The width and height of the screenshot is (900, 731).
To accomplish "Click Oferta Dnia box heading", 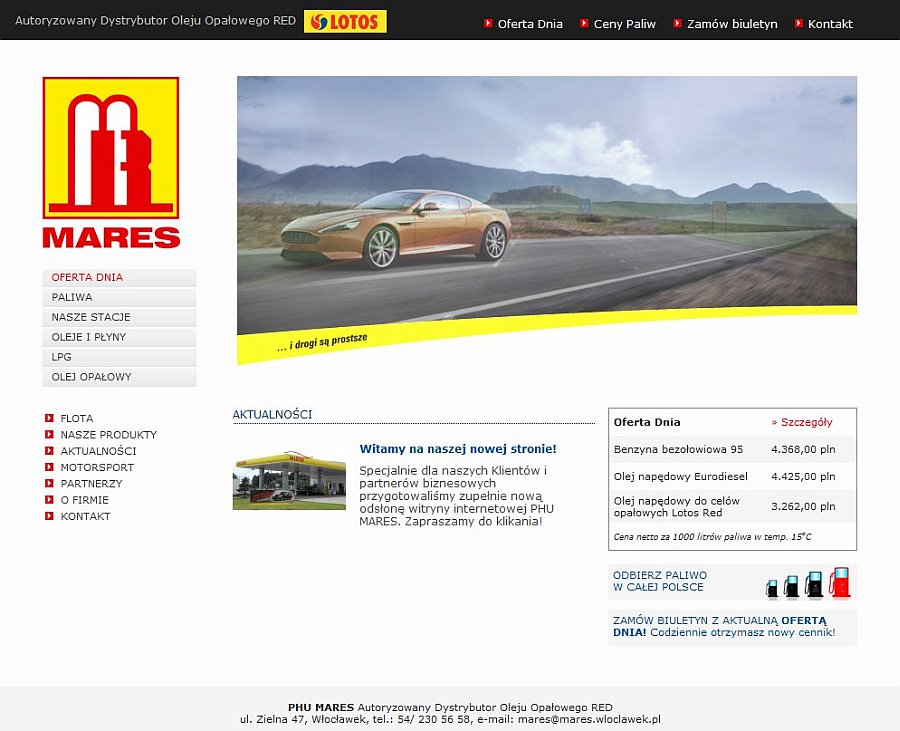I will click(647, 422).
